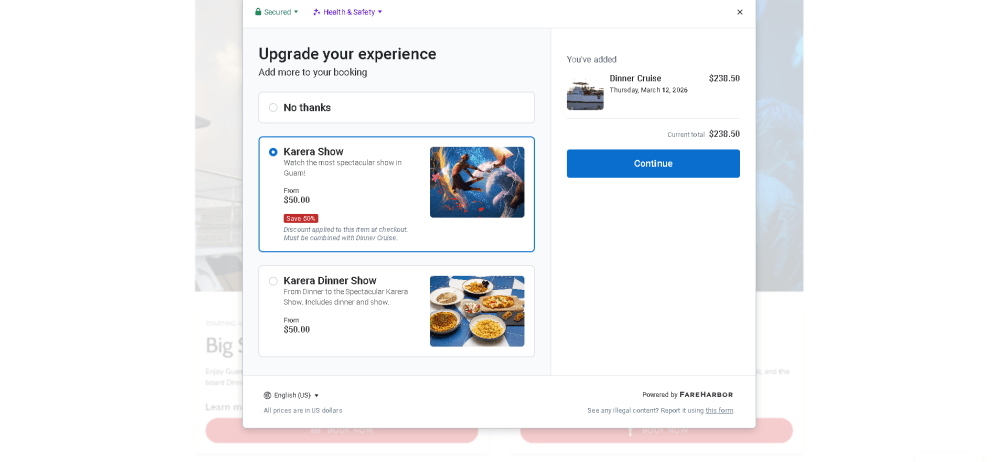Close the upgrade dialog with the X
Viewport: 998px width, 462px height.
point(740,12)
